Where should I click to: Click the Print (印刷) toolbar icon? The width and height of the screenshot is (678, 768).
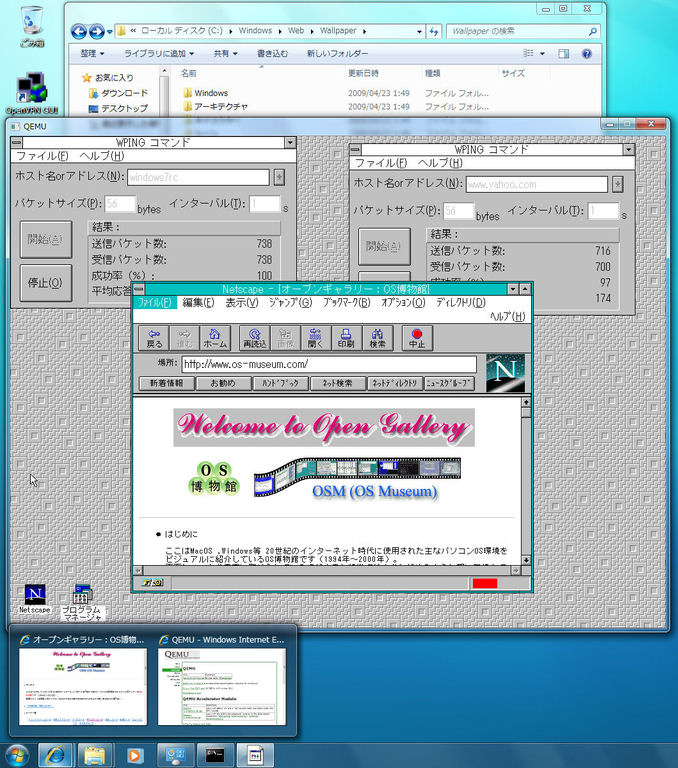click(345, 337)
